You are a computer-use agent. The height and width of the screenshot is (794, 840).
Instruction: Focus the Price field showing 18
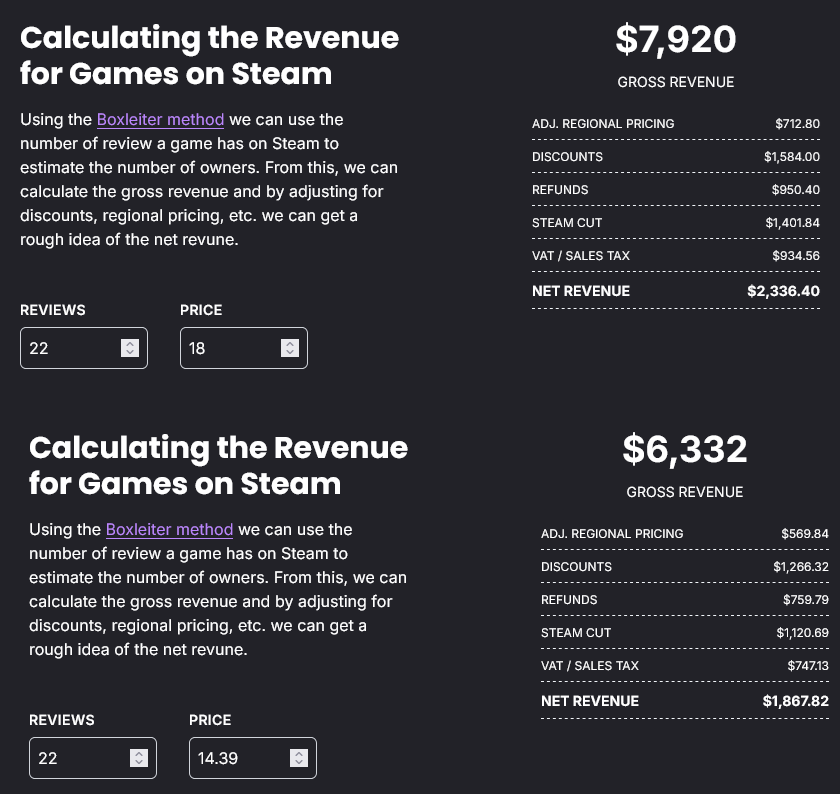pos(244,348)
